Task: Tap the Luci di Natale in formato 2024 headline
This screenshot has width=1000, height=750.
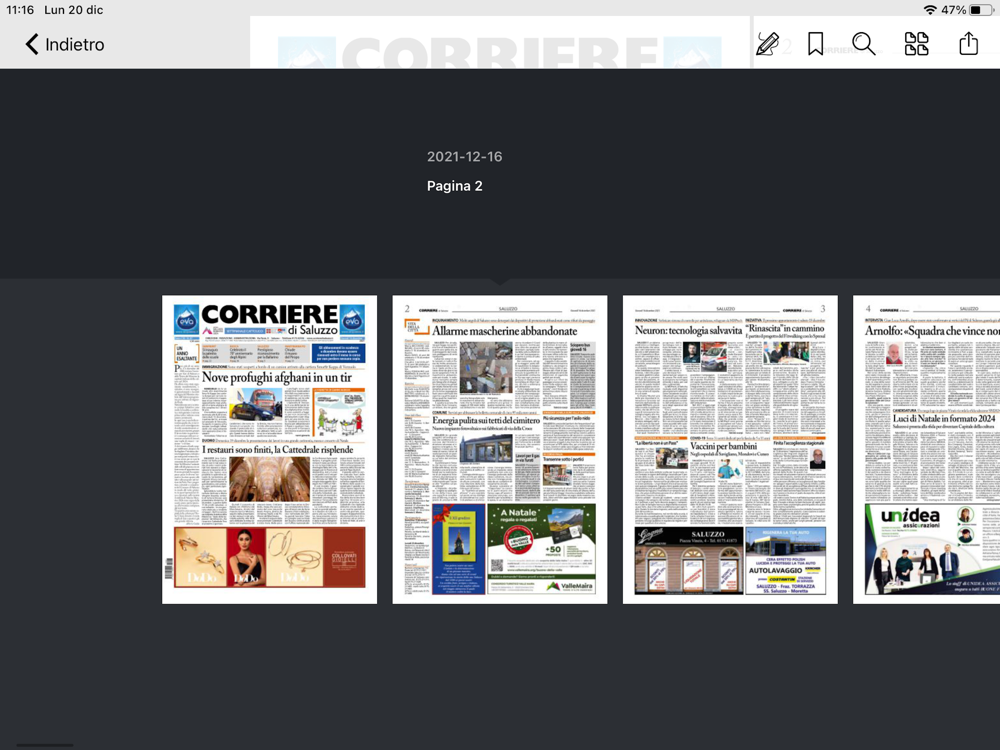Action: tap(943, 418)
